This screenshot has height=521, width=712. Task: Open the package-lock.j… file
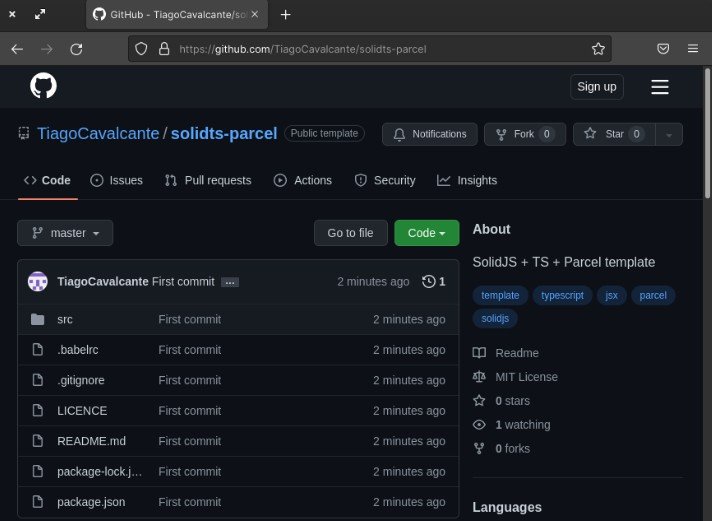(99, 472)
